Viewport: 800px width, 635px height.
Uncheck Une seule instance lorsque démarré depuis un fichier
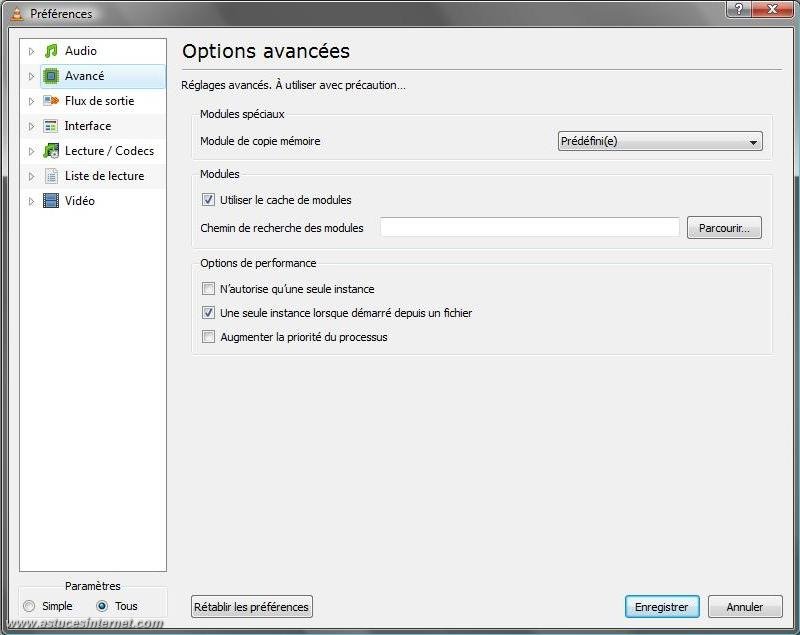tap(208, 313)
